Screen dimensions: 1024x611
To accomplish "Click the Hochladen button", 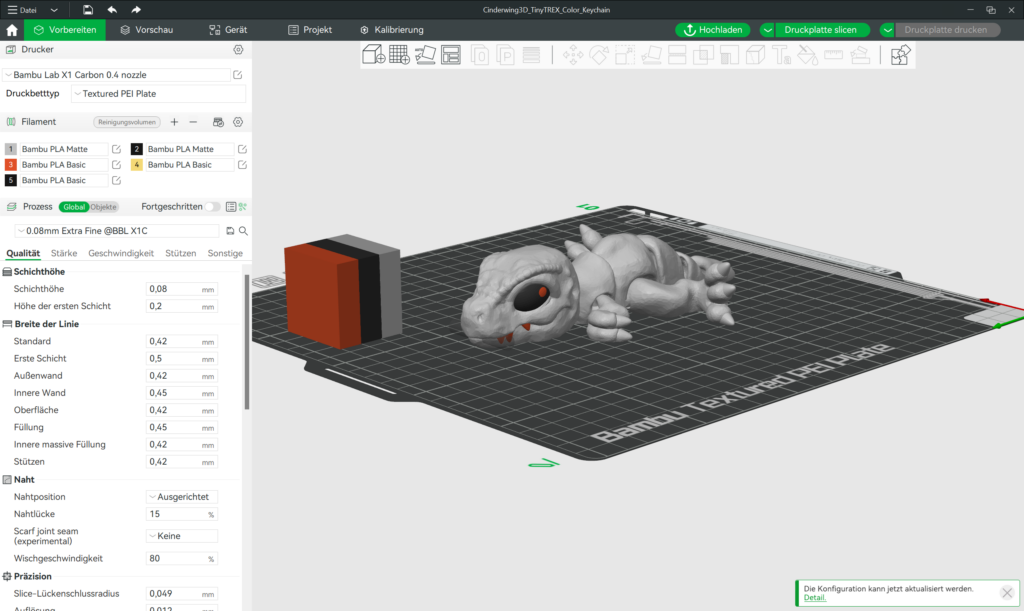I will pyautogui.click(x=712, y=30).
